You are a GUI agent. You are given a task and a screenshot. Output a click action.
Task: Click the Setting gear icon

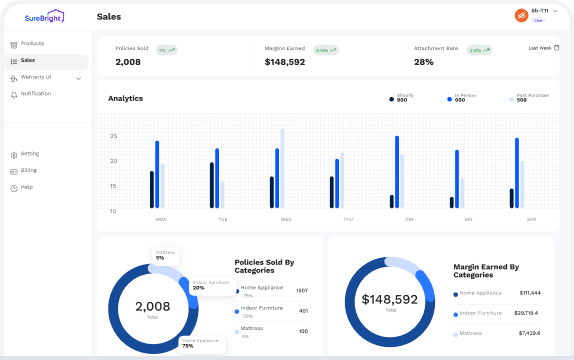14,155
